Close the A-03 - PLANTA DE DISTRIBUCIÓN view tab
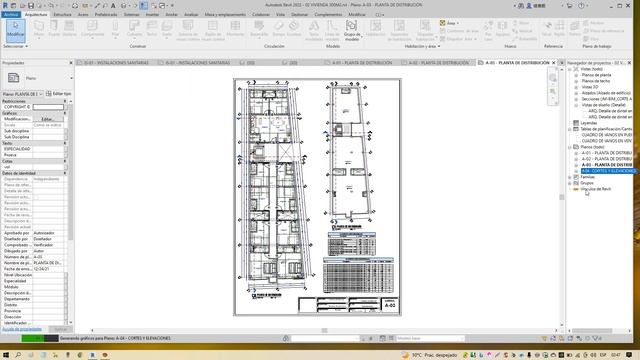 coord(554,63)
